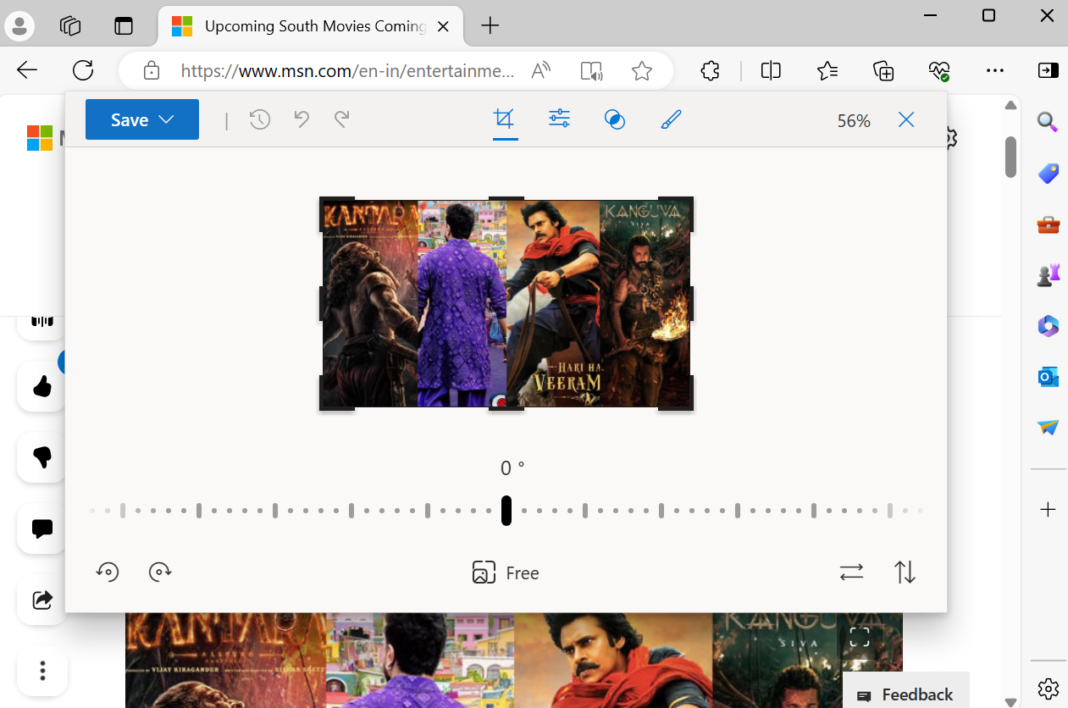
Task: Open the Filters tool
Action: [614, 119]
